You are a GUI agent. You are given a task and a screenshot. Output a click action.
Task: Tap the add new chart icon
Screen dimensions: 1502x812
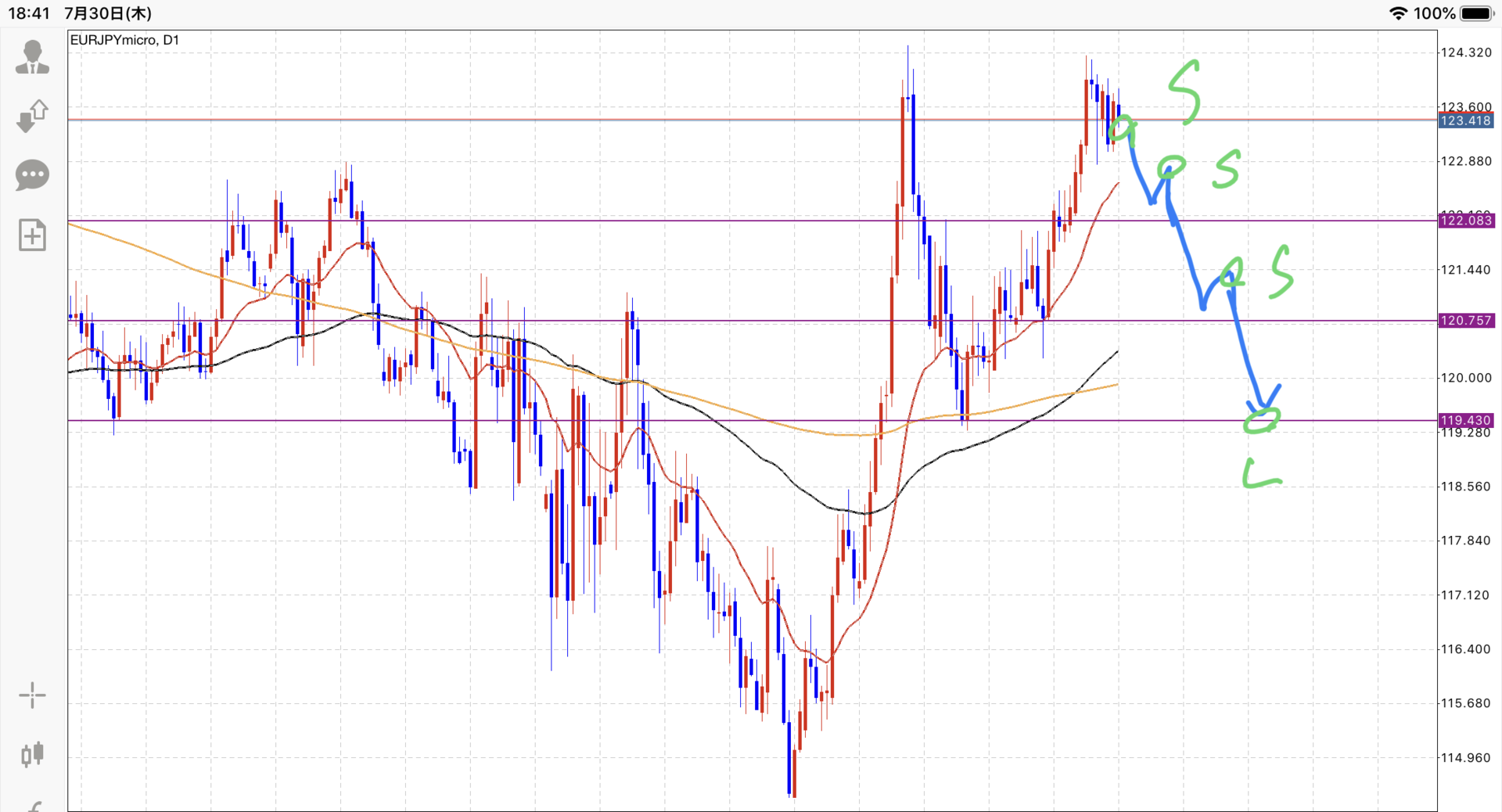[32, 235]
